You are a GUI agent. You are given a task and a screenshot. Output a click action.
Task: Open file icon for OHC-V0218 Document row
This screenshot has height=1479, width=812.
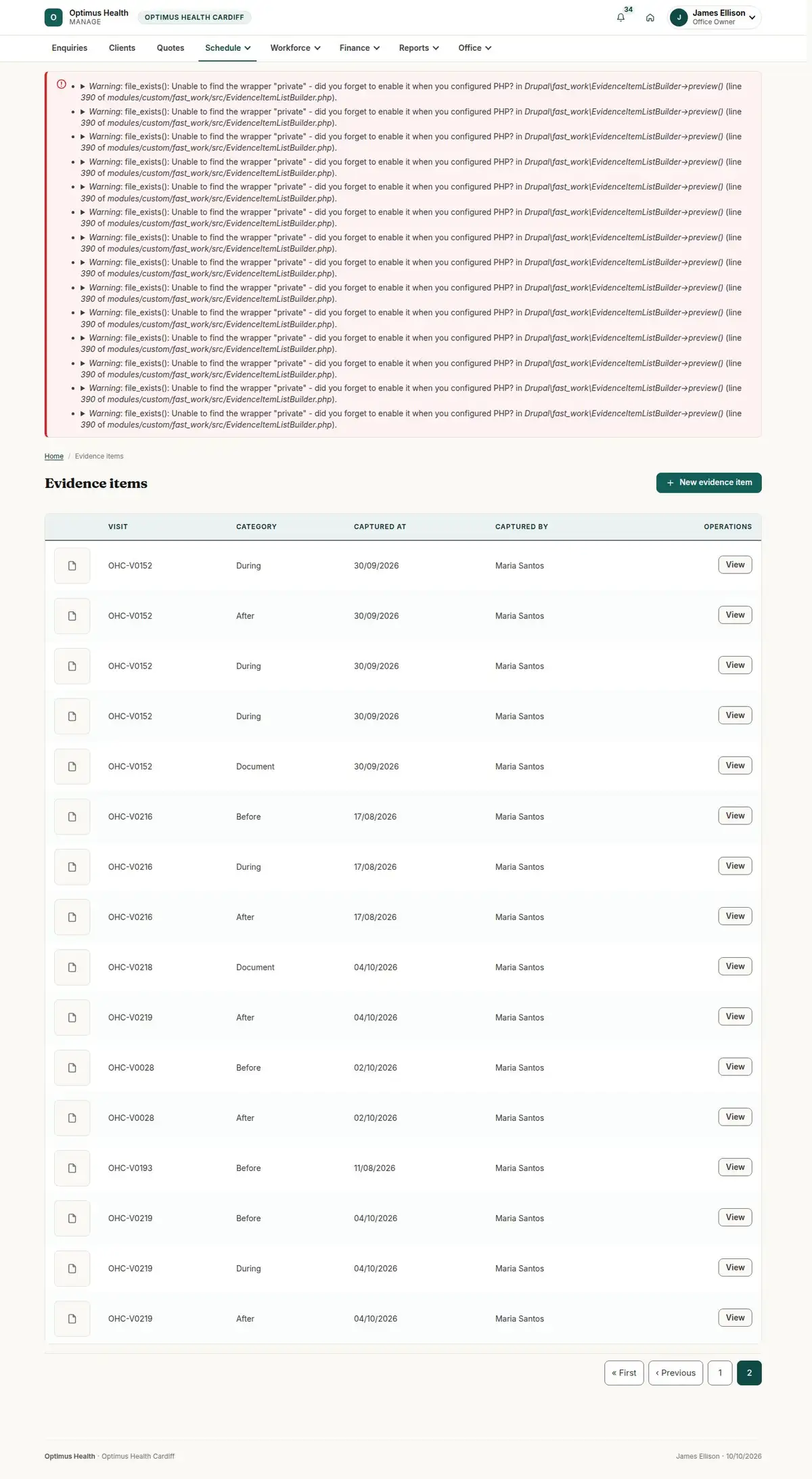coord(72,967)
